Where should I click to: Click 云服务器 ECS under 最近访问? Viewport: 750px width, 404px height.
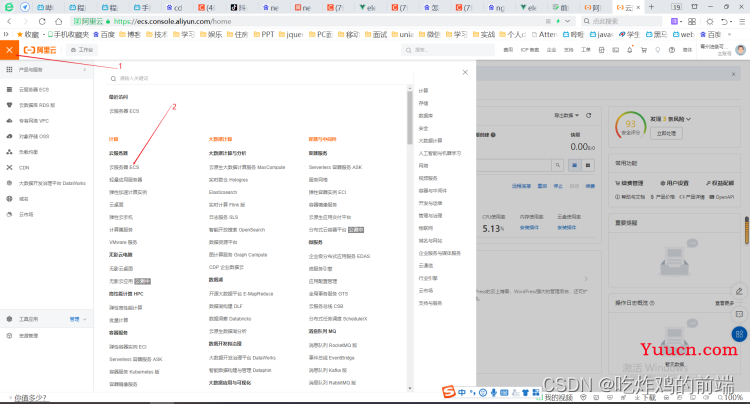124,111
